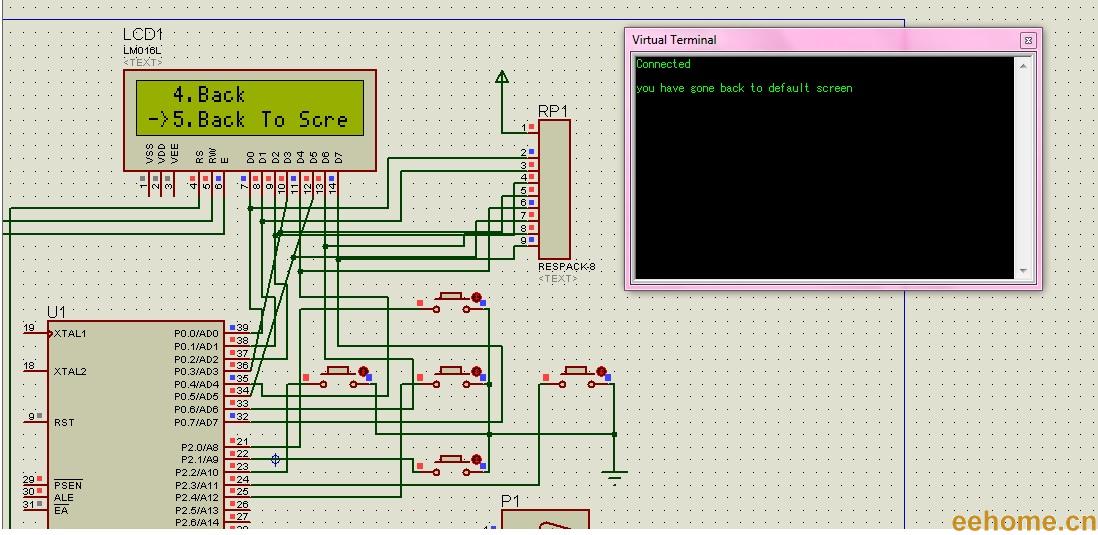Click the ALE pin label on U1

point(64,498)
